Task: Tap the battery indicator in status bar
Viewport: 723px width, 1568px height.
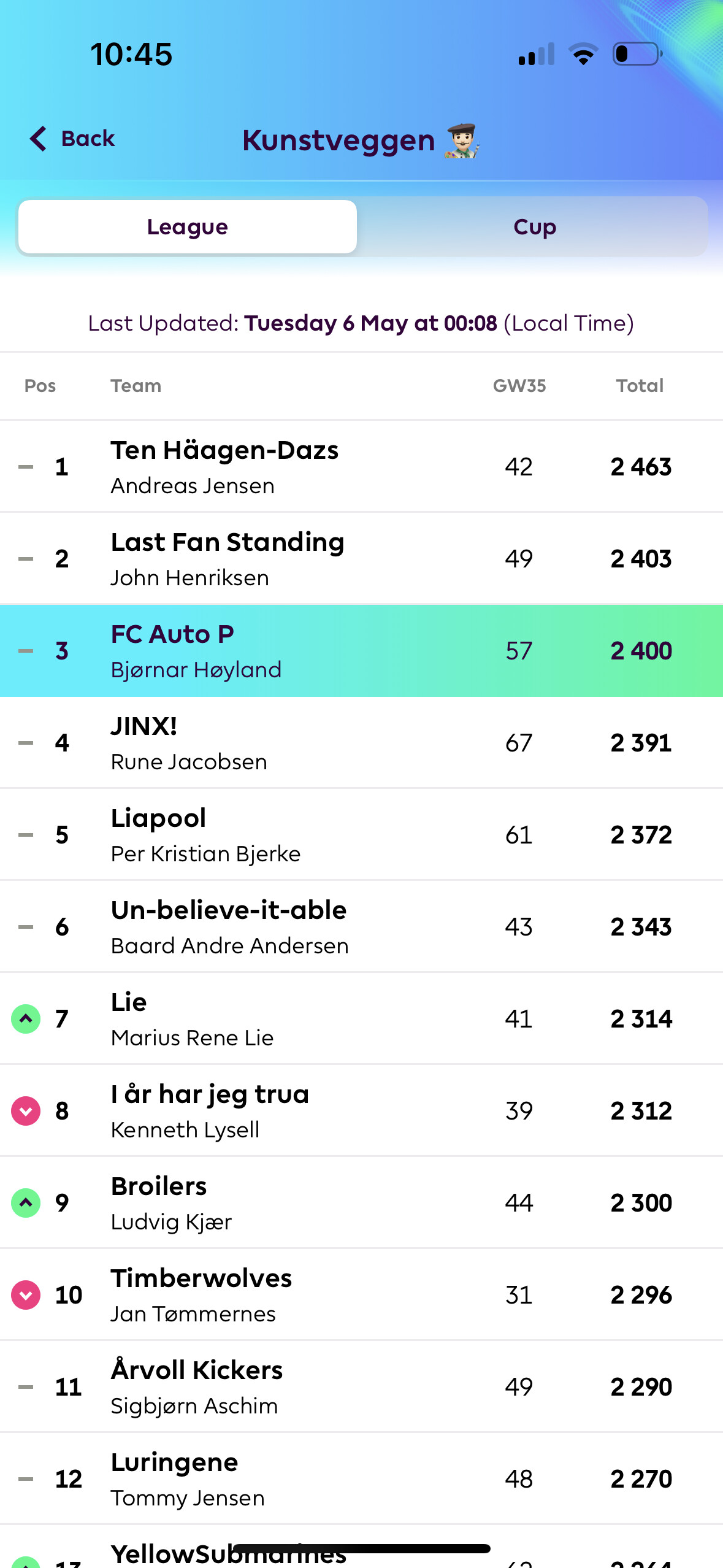Action: (x=637, y=54)
